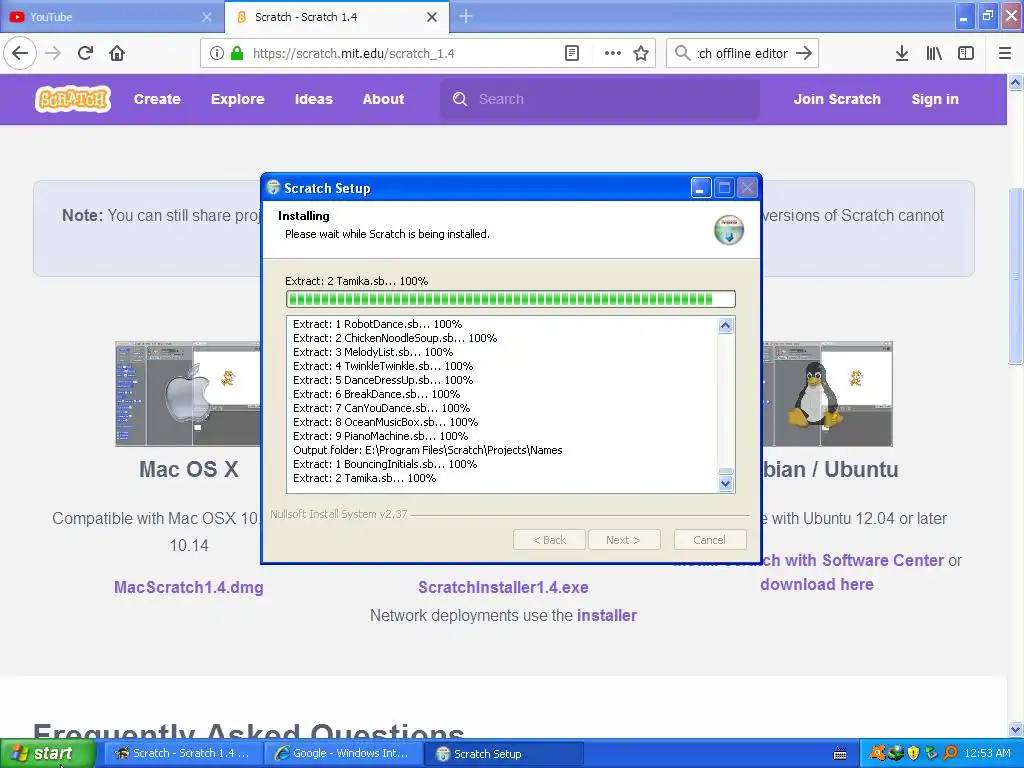Toggle the browser sidebar icon
Viewport: 1024px width, 768px height.
click(x=966, y=54)
